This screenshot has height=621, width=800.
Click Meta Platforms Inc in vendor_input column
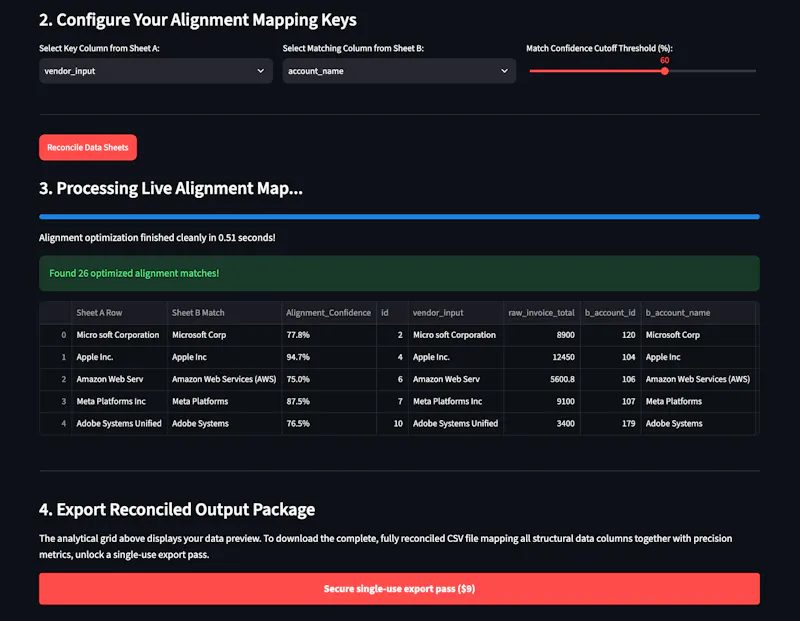point(455,402)
